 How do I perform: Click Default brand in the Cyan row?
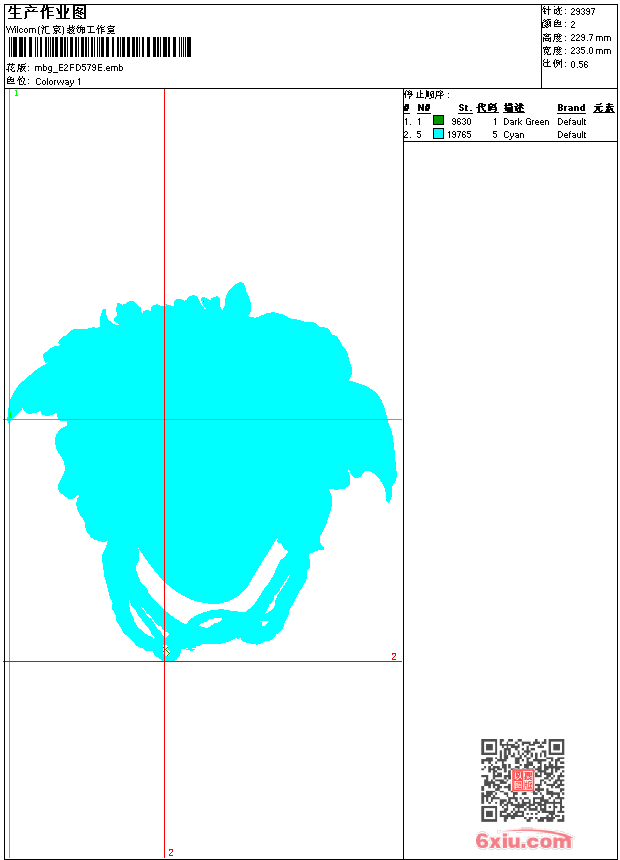coord(572,135)
